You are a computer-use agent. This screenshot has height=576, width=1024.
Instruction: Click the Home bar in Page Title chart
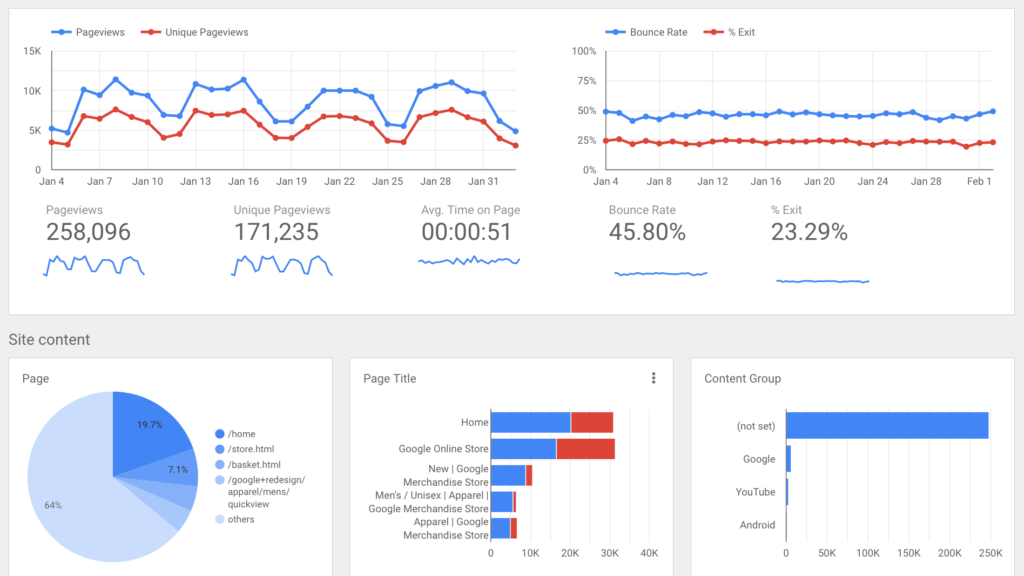pyautogui.click(x=530, y=422)
